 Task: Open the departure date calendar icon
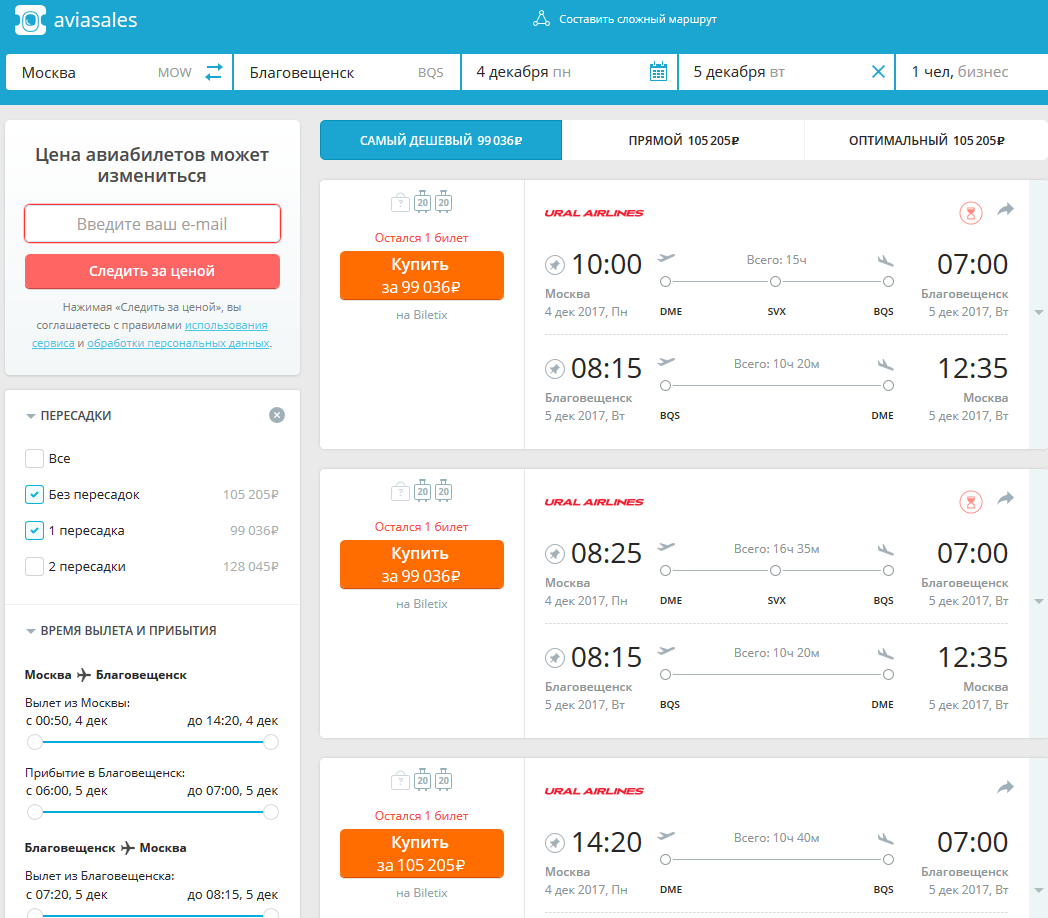pyautogui.click(x=658, y=72)
